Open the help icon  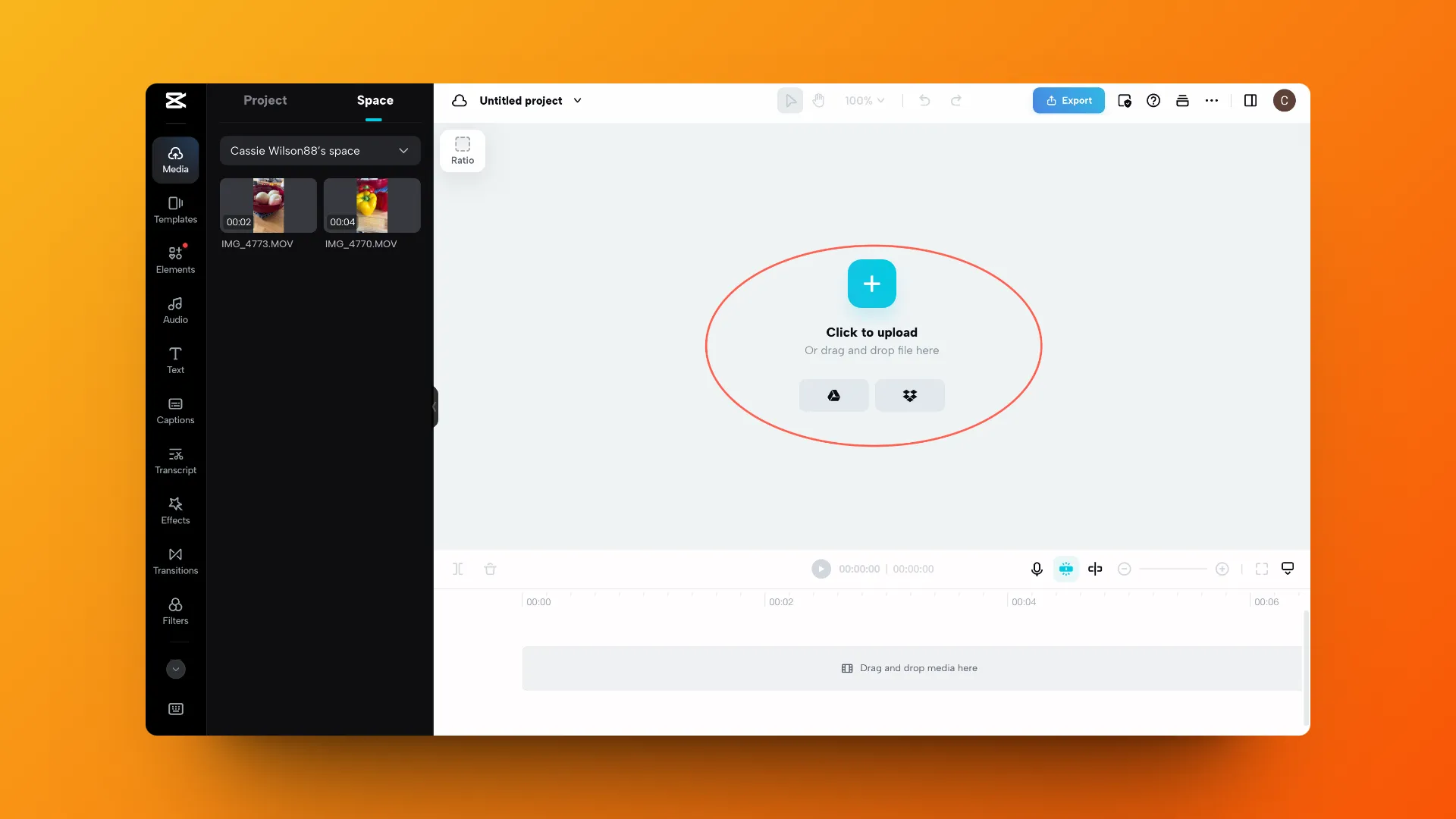click(x=1153, y=100)
